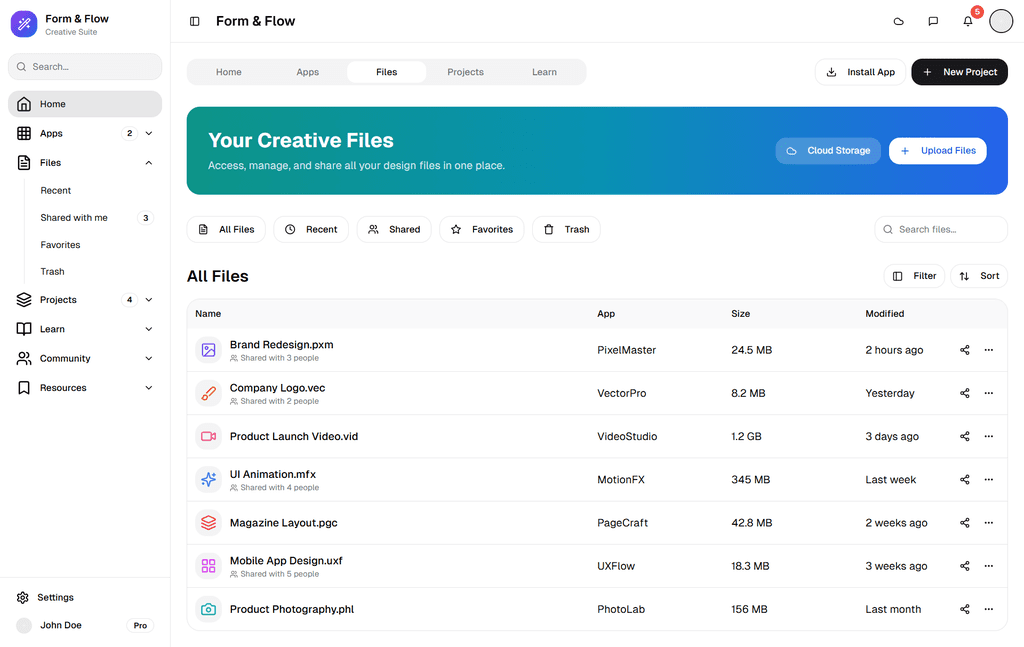Expand the Apps sidebar section
The image size is (1024, 647).
click(x=149, y=133)
